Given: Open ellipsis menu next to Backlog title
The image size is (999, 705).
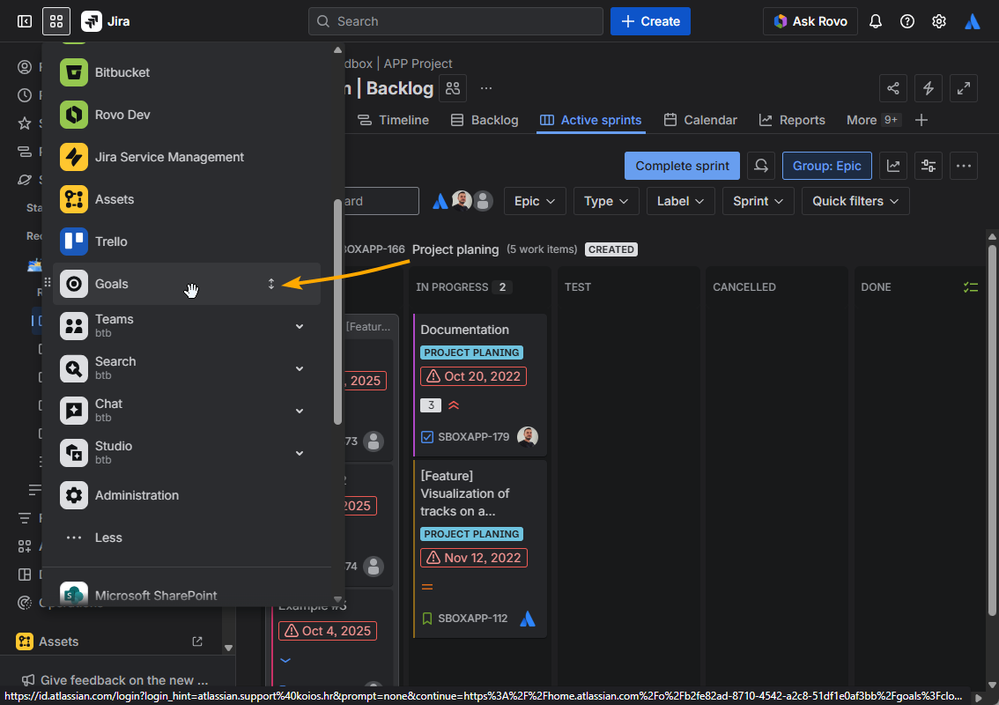Looking at the screenshot, I should (486, 89).
